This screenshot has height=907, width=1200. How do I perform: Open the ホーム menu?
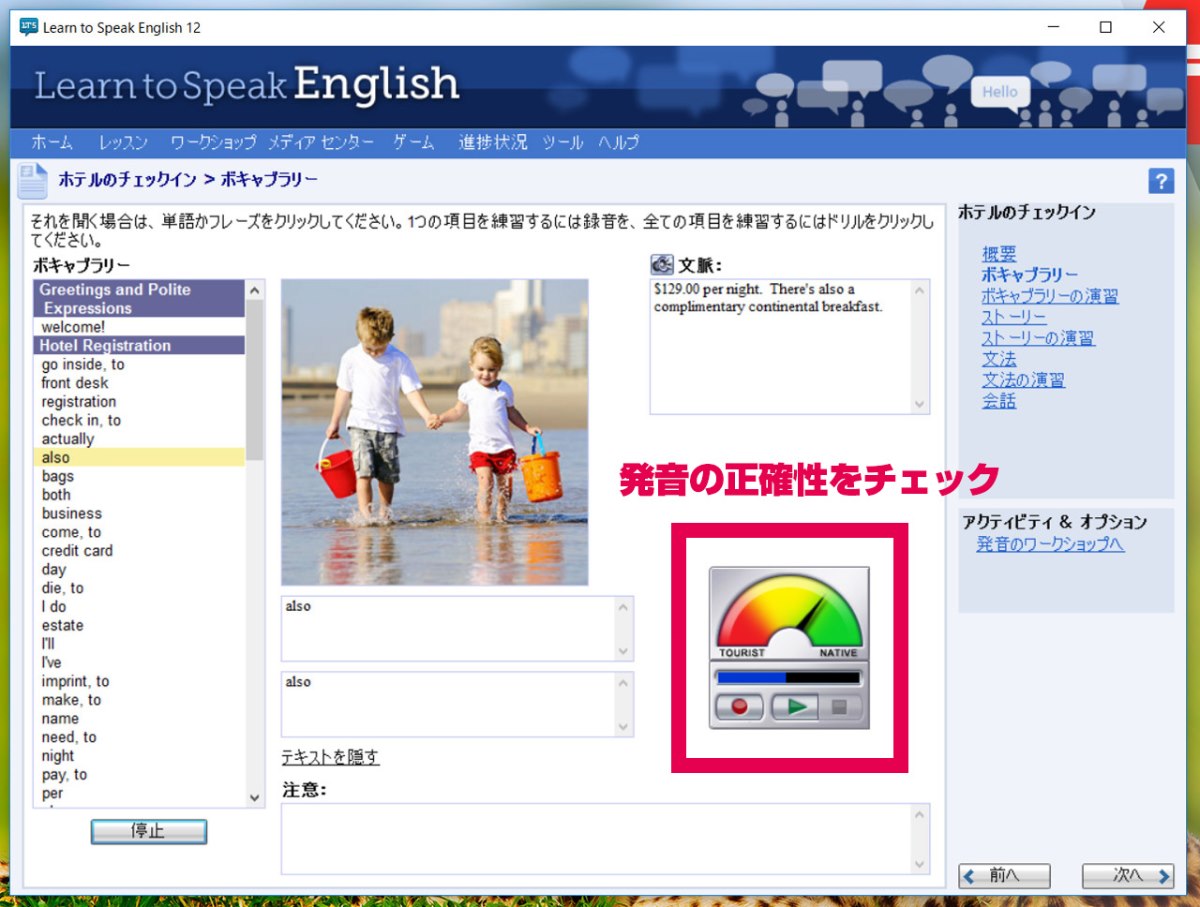52,142
